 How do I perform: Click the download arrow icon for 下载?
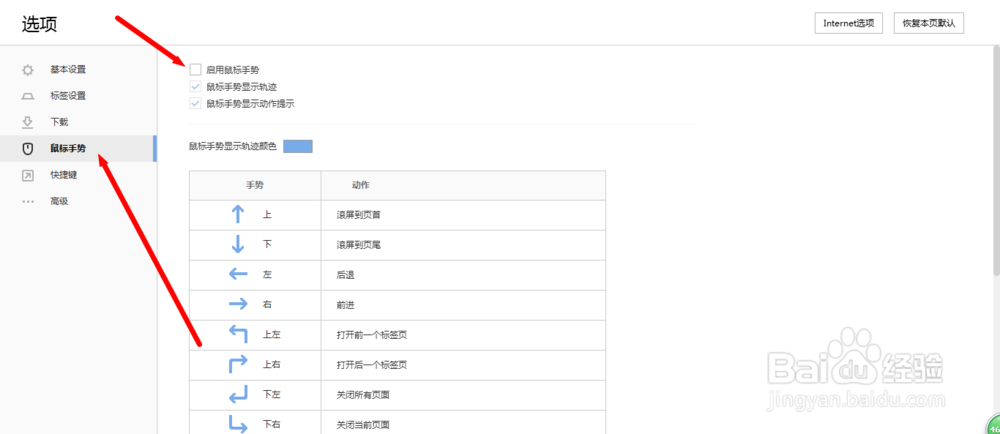pyautogui.click(x=27, y=122)
